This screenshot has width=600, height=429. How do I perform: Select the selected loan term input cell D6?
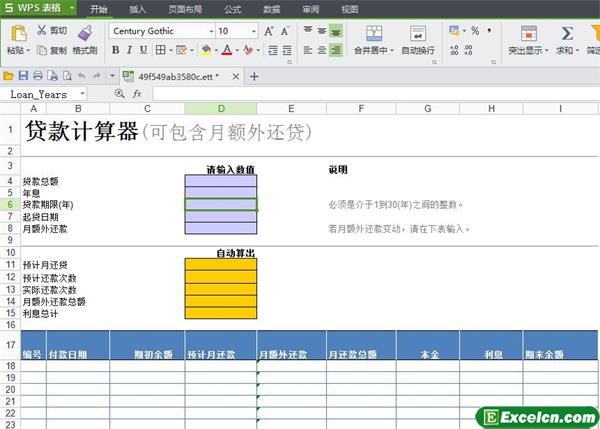pos(220,204)
